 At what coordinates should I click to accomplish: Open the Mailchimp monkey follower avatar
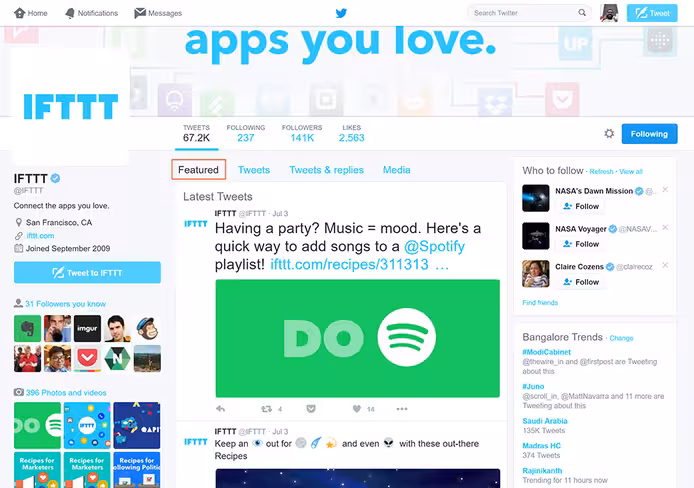pyautogui.click(x=147, y=328)
